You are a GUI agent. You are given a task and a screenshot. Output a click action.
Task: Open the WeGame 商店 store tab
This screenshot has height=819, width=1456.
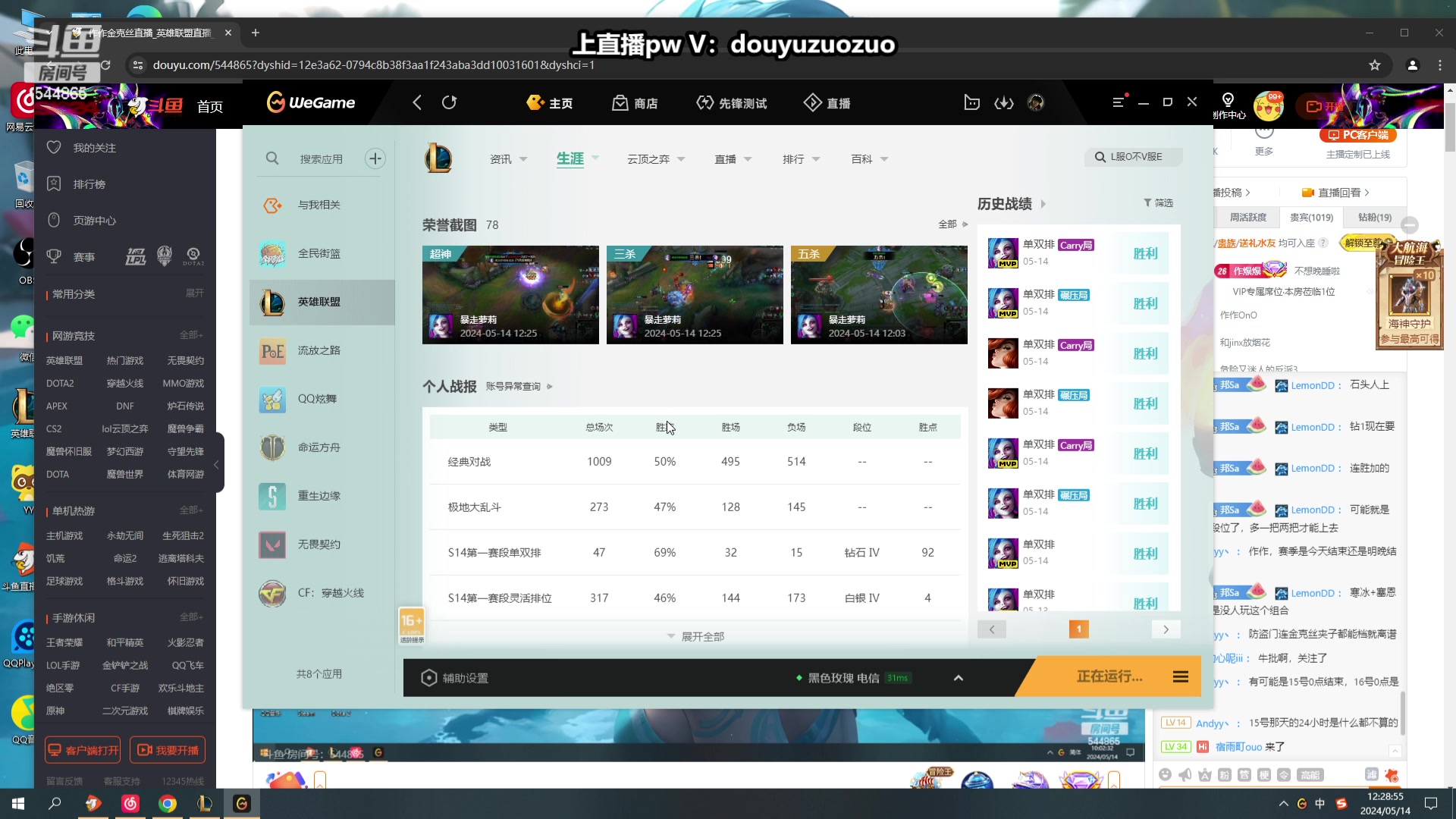[635, 103]
